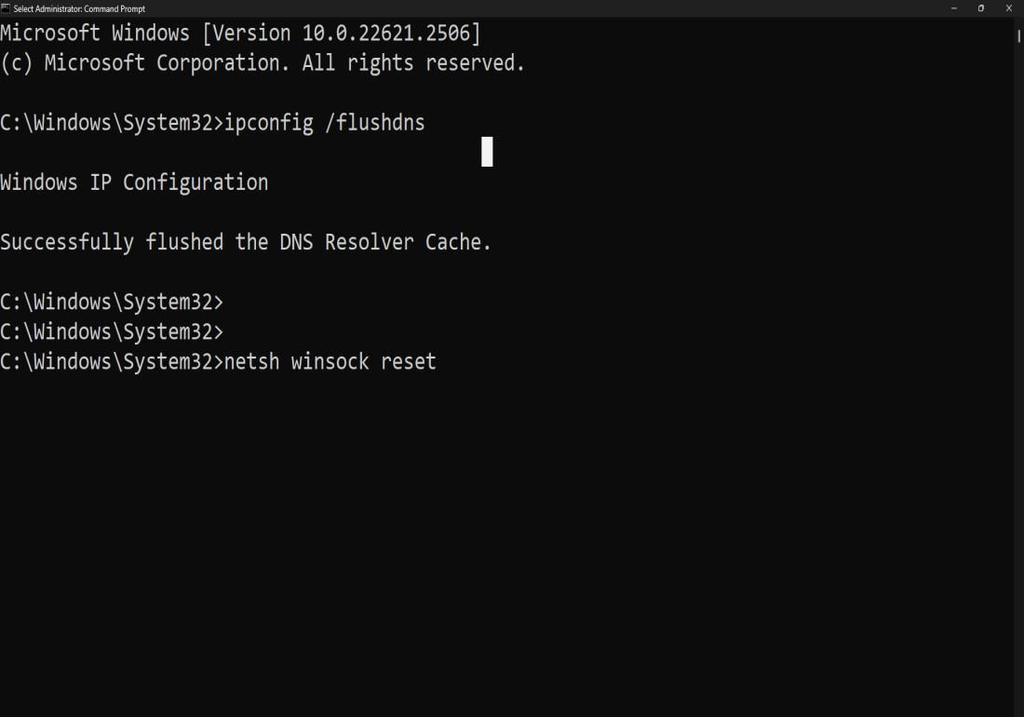Click the first empty C:\Windows\System32> prompt
Image resolution: width=1024 pixels, height=717 pixels.
click(112, 302)
